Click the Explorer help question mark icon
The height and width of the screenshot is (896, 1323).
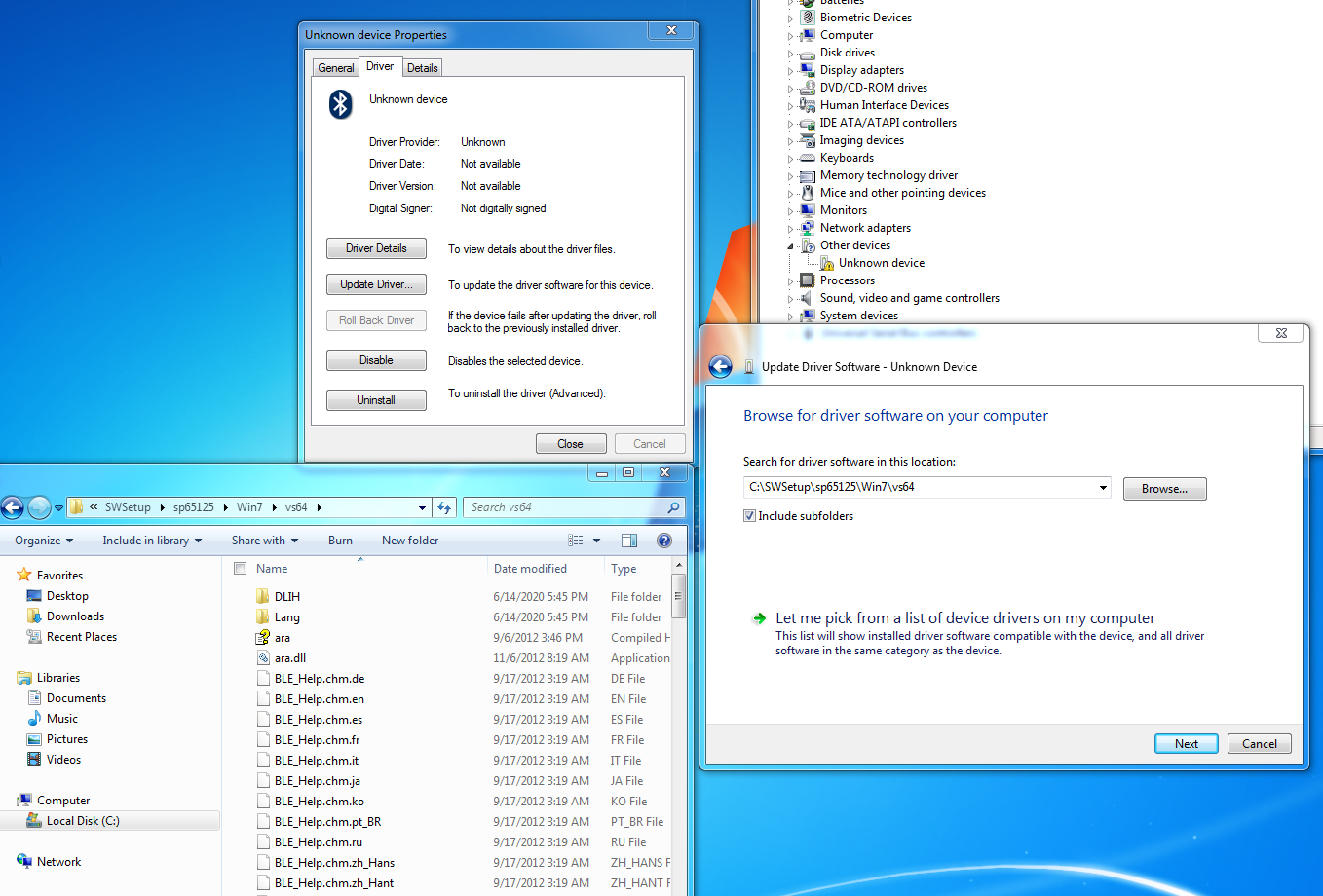click(664, 541)
